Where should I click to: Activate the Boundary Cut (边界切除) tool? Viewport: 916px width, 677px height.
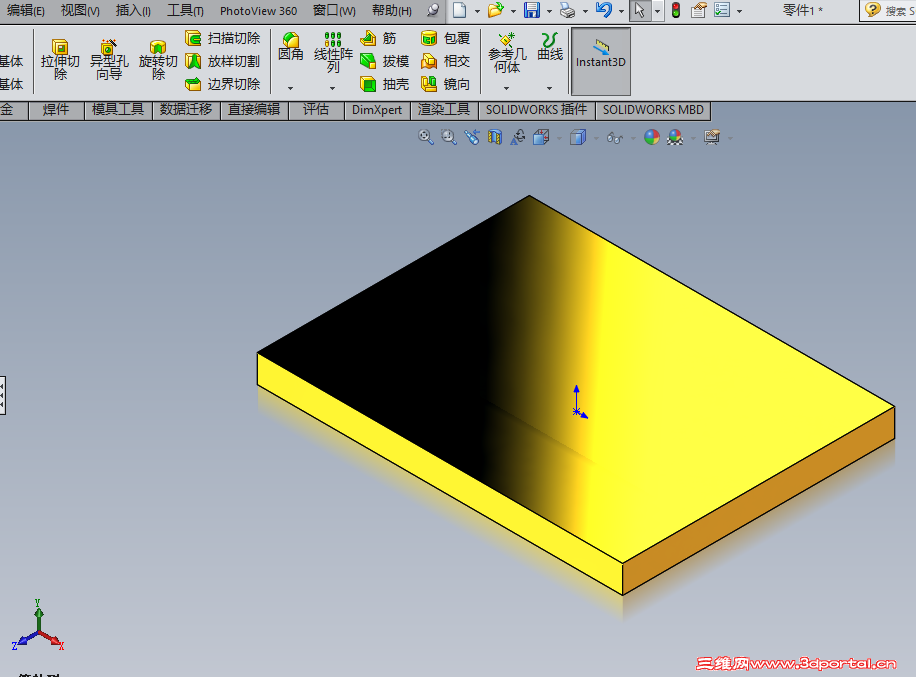tap(223, 84)
